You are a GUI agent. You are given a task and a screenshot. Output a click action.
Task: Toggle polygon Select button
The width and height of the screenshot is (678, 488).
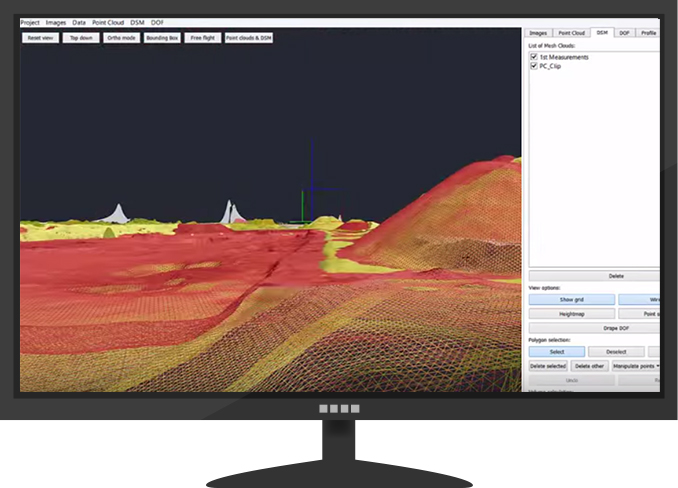click(557, 352)
